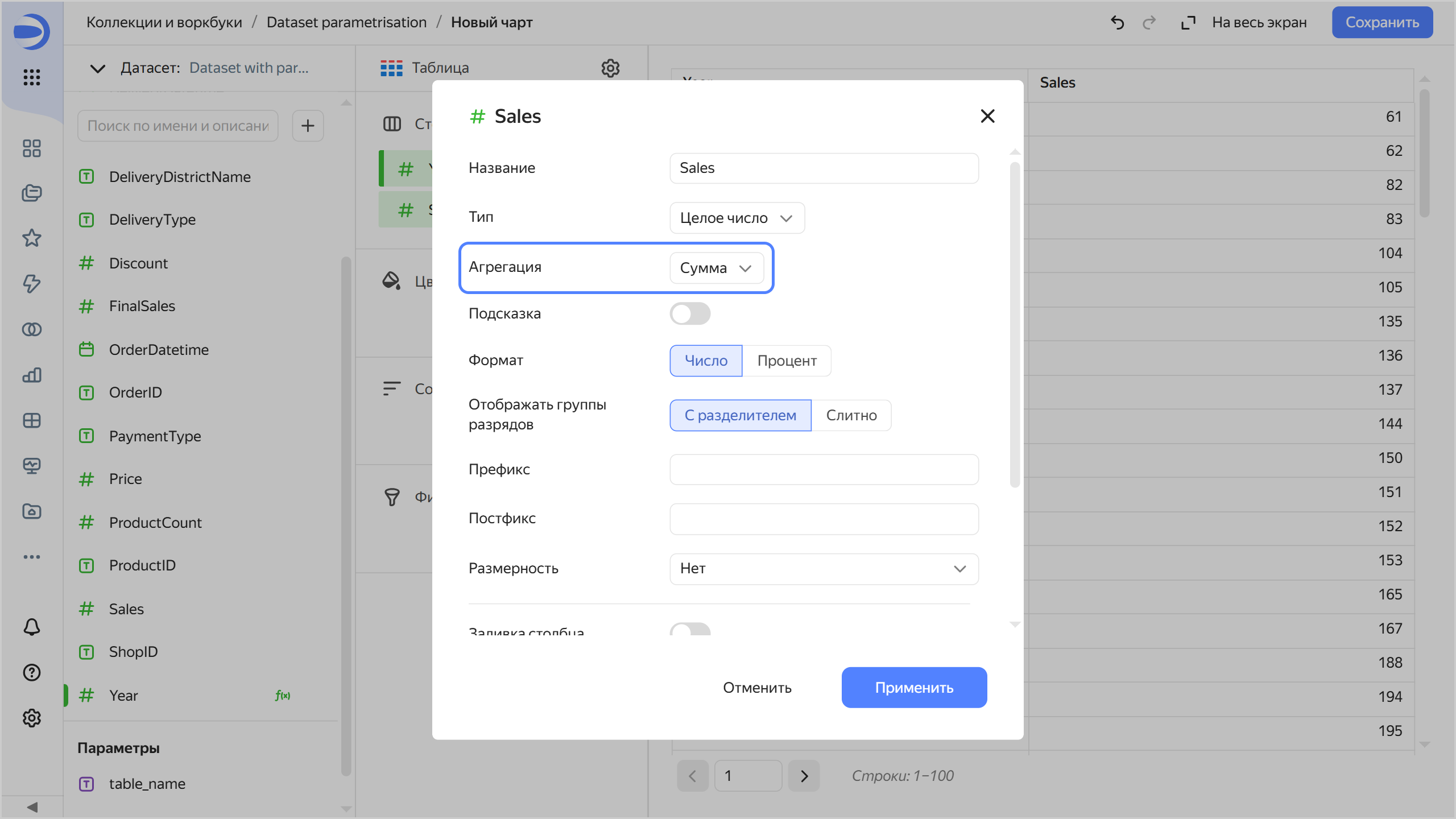Choose Слитно for digit groups display

(851, 415)
